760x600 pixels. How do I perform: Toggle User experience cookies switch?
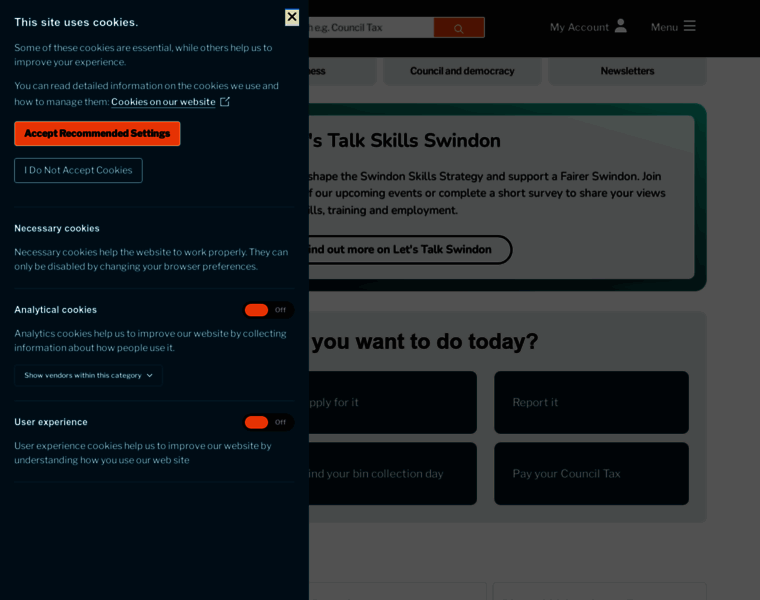268,422
